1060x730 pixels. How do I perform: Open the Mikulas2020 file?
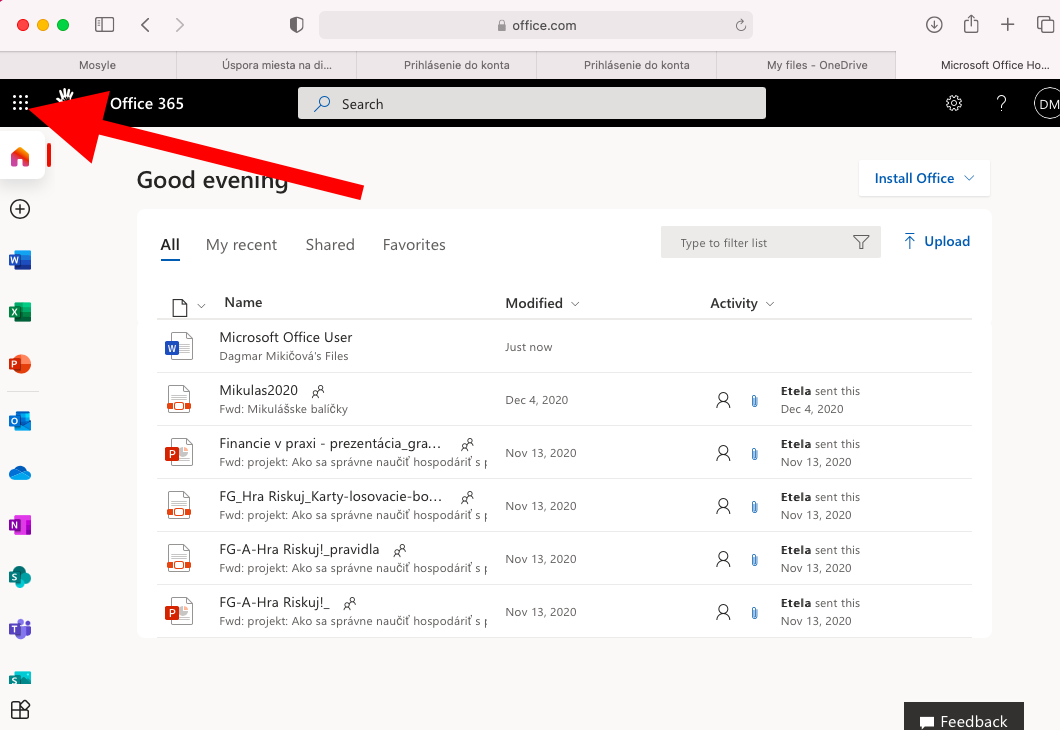(x=259, y=391)
